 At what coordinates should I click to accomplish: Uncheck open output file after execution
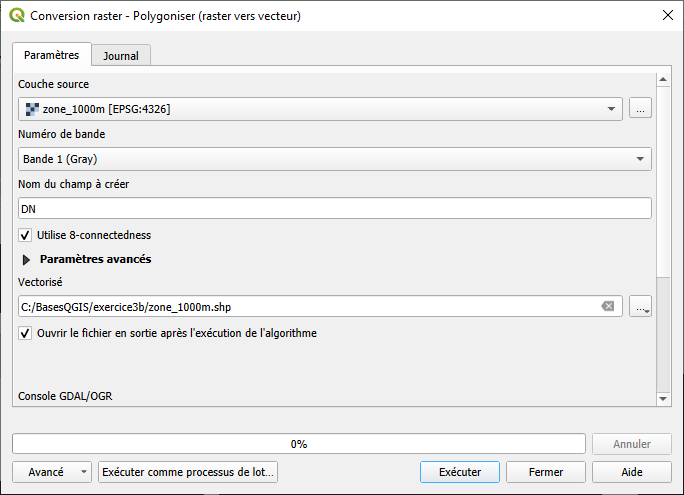click(25, 333)
